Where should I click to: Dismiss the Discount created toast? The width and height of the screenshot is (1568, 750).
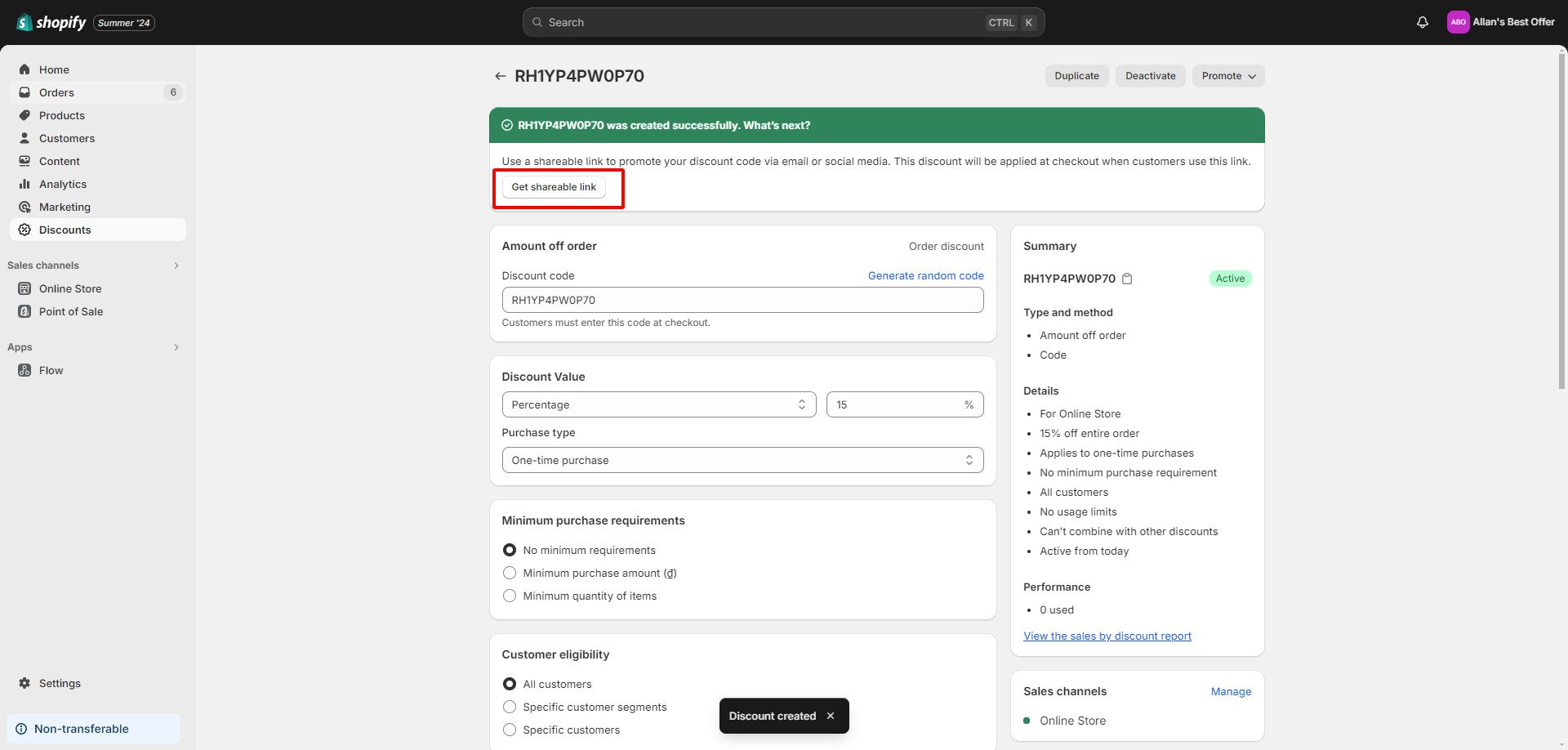click(831, 716)
